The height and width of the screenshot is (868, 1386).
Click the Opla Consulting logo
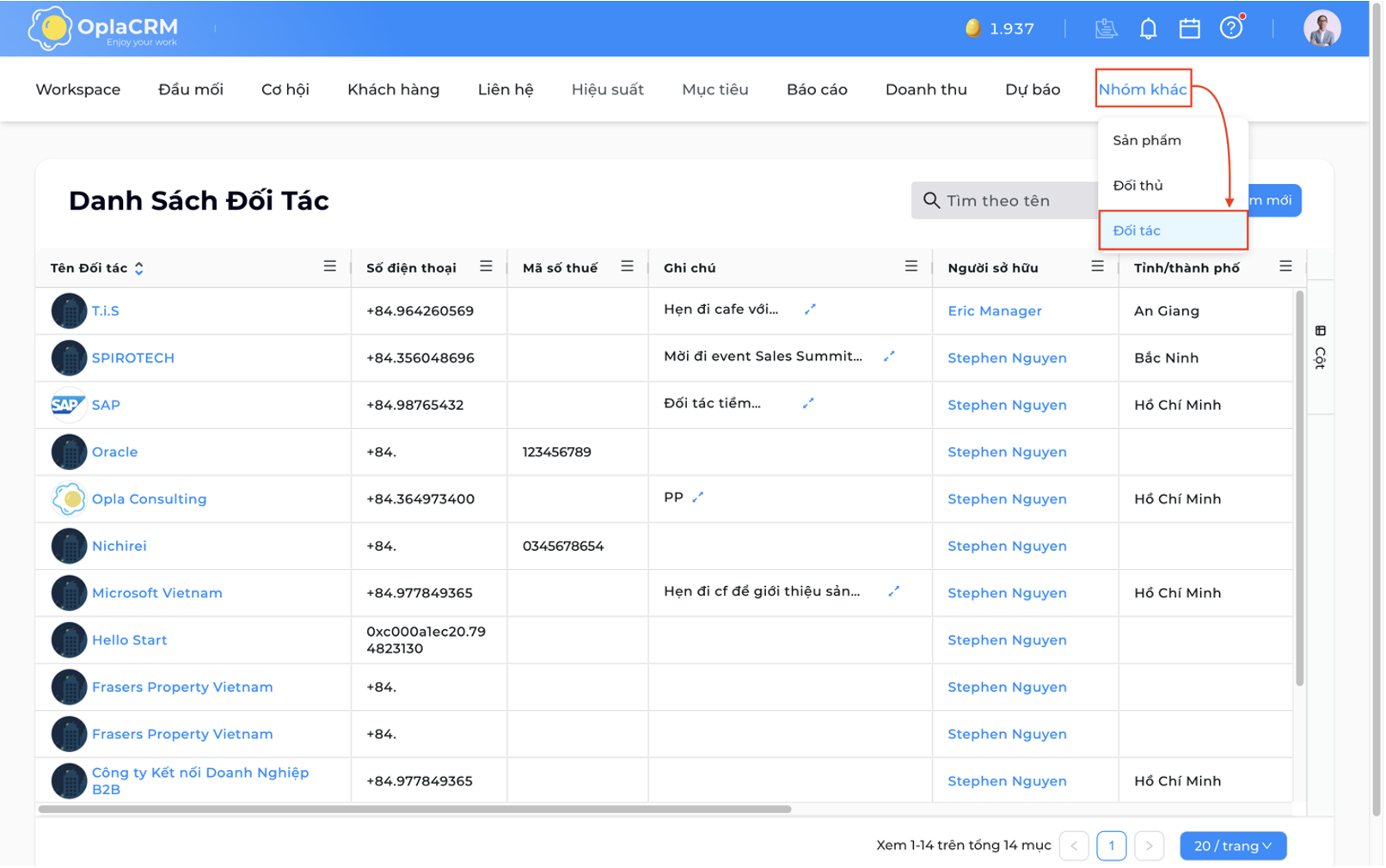click(68, 498)
